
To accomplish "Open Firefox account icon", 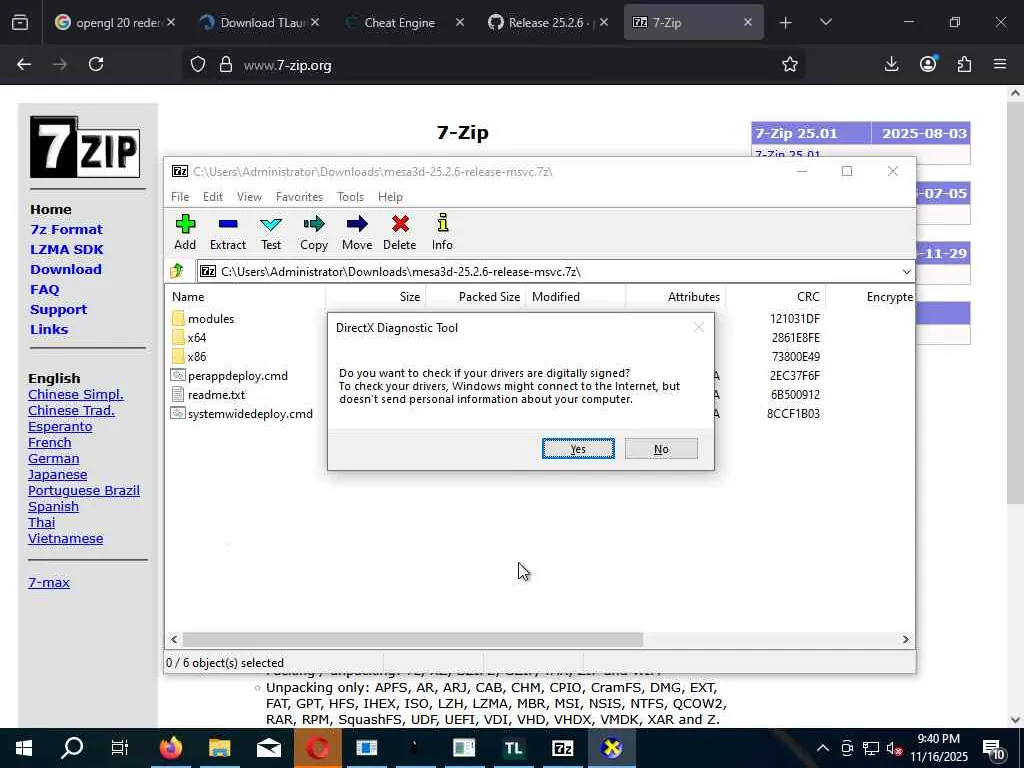I will point(928,64).
